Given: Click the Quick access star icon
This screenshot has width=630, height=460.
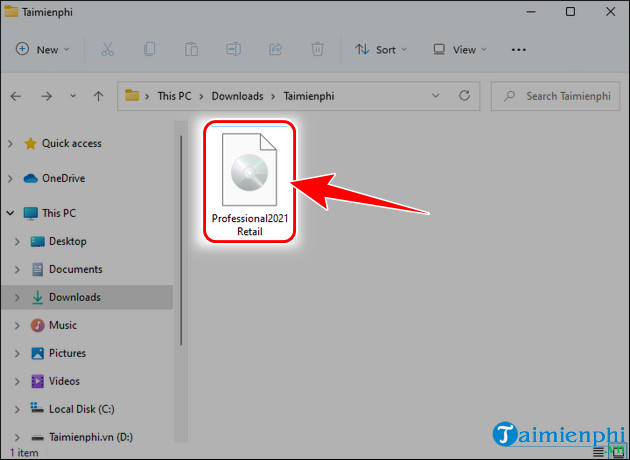Looking at the screenshot, I should [31, 143].
